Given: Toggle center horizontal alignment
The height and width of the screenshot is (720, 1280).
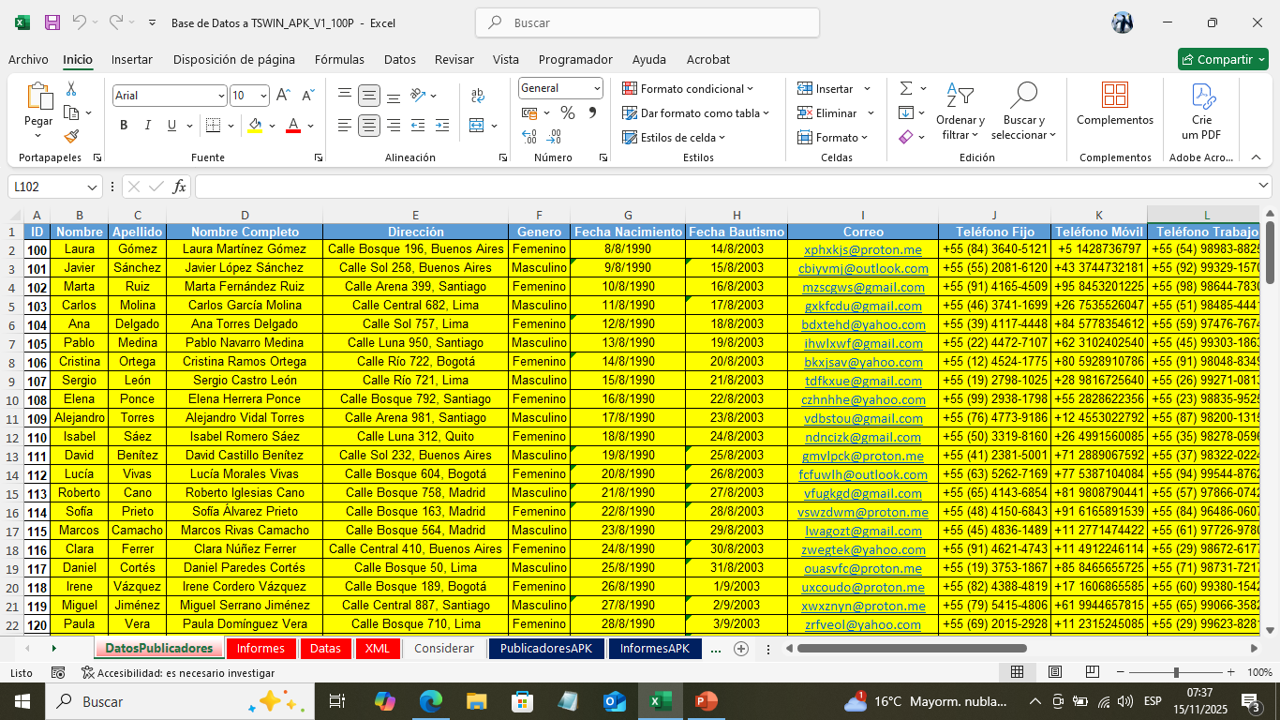Looking at the screenshot, I should click(369, 126).
